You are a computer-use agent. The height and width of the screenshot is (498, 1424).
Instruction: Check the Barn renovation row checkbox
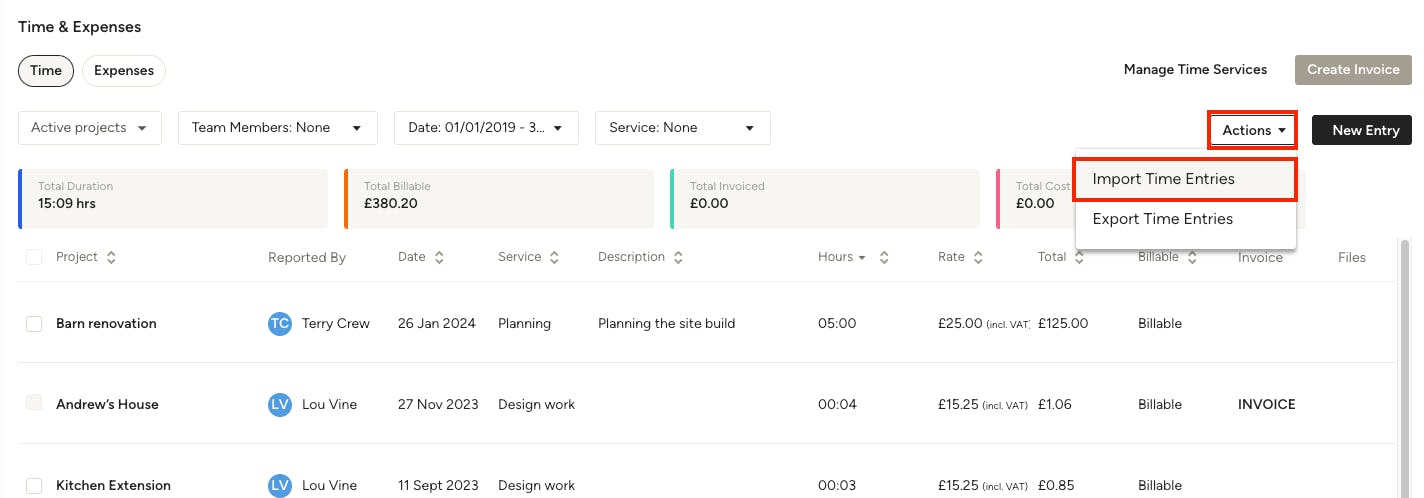[34, 323]
